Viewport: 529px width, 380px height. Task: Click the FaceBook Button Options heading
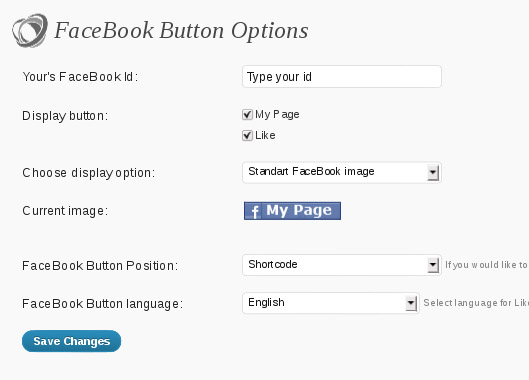[181, 31]
